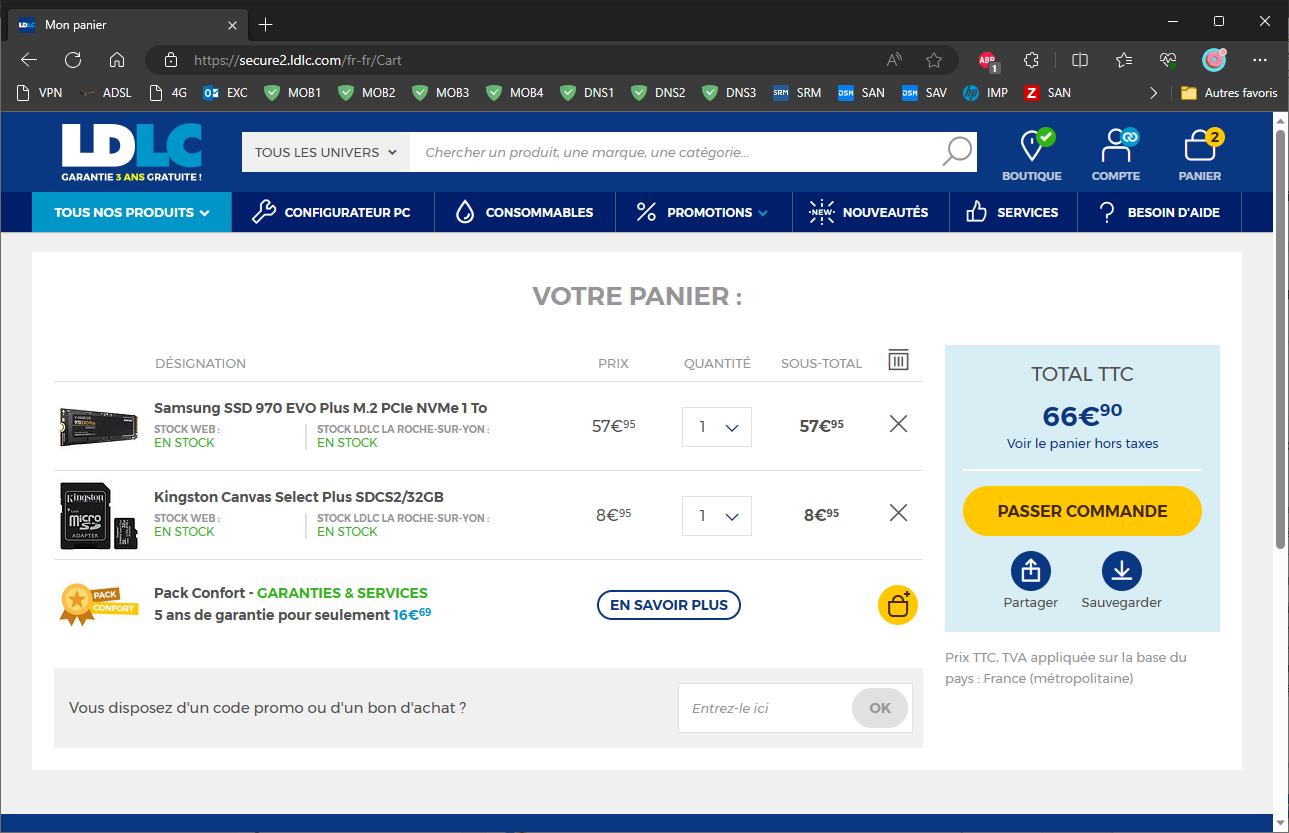Image resolution: width=1289 pixels, height=833 pixels.
Task: Click the Sauvegarder download icon
Action: tap(1121, 571)
